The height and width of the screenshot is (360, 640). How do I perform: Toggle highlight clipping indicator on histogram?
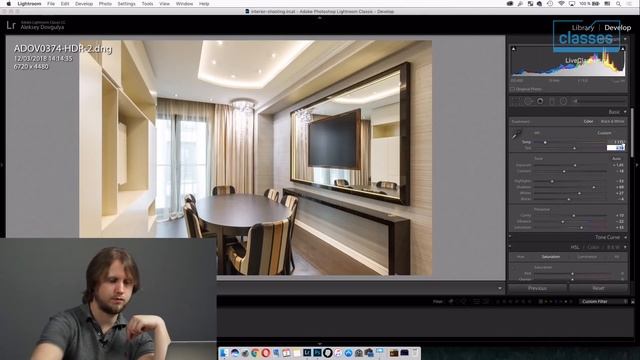[x=623, y=49]
